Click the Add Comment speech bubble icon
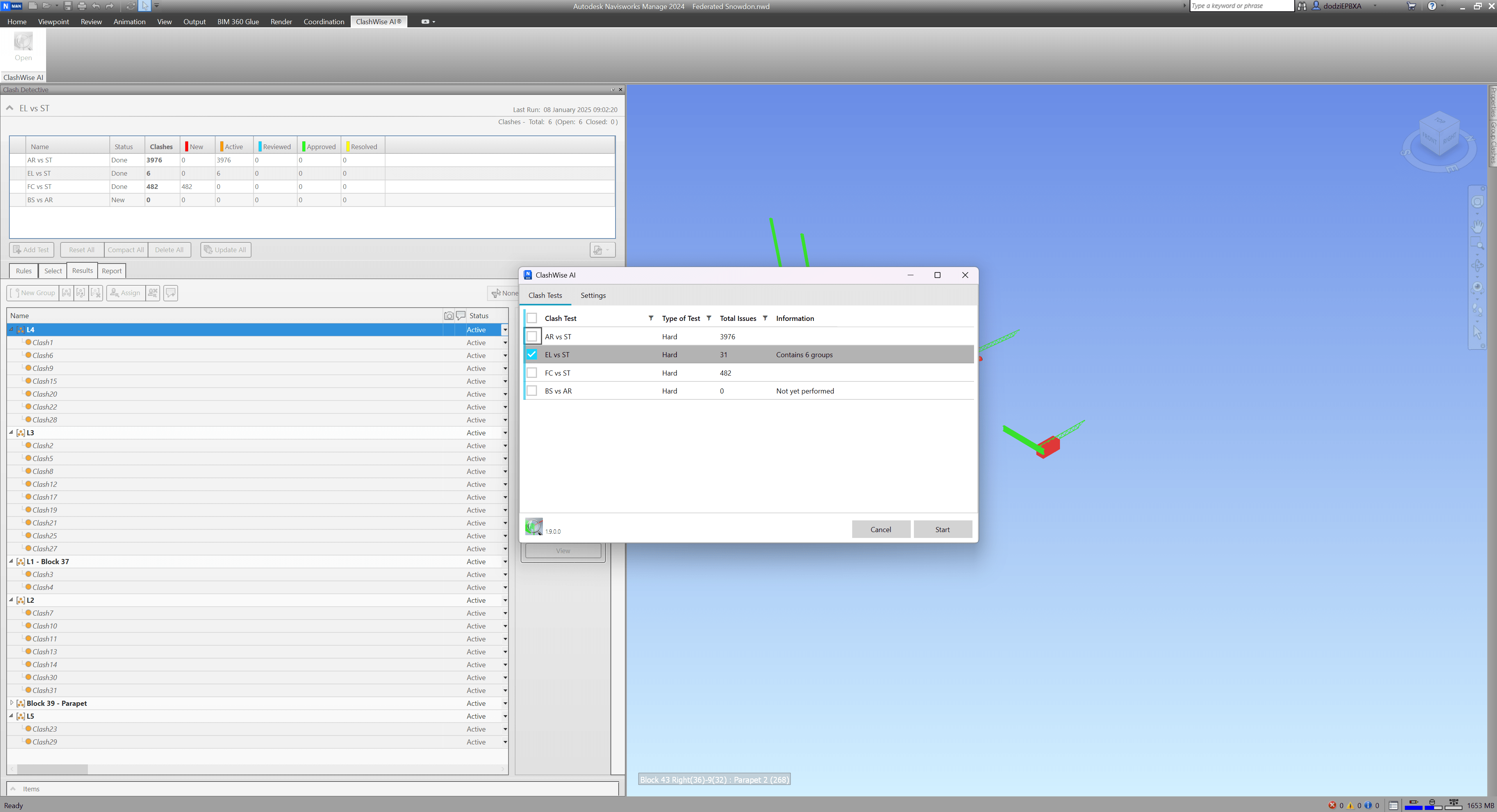 point(170,293)
